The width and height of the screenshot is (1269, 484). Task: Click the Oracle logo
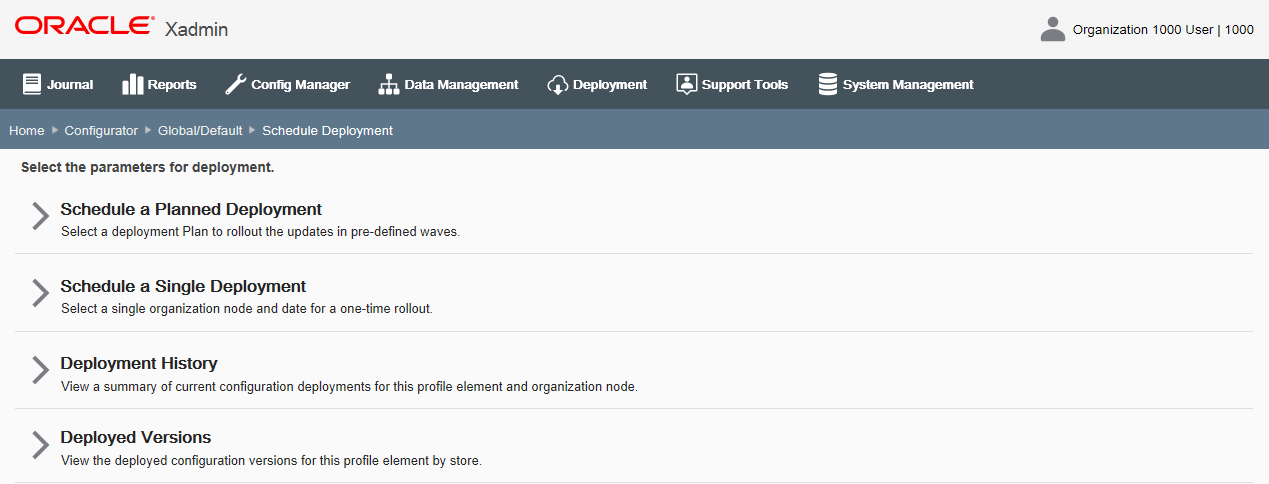[84, 27]
